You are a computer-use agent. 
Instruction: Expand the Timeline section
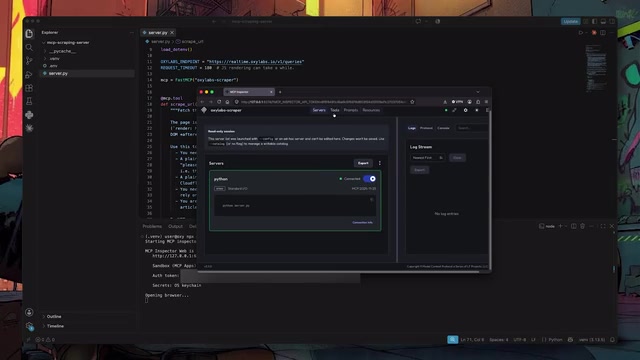click(x=55, y=326)
